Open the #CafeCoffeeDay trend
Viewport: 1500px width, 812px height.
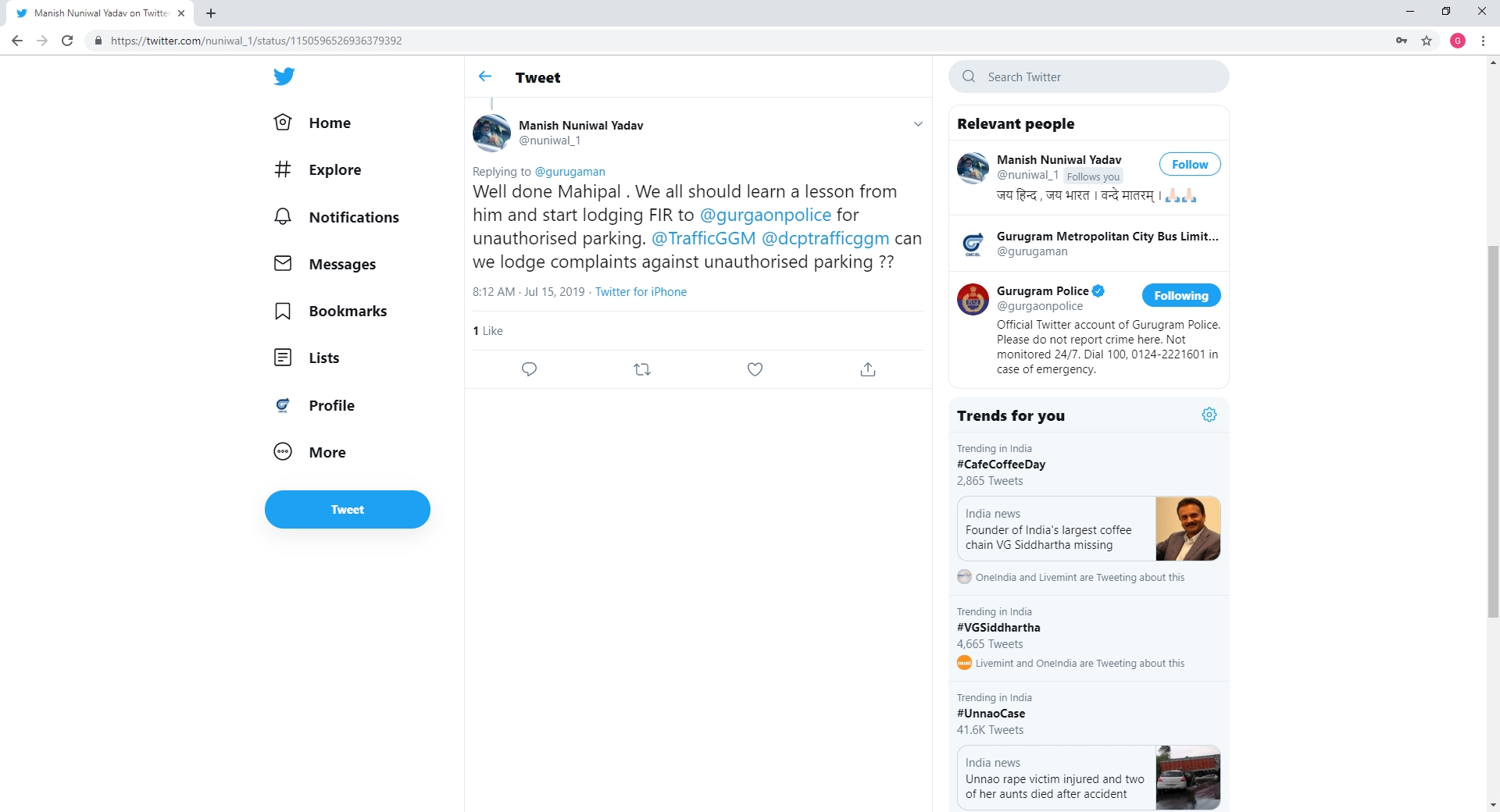point(1001,464)
